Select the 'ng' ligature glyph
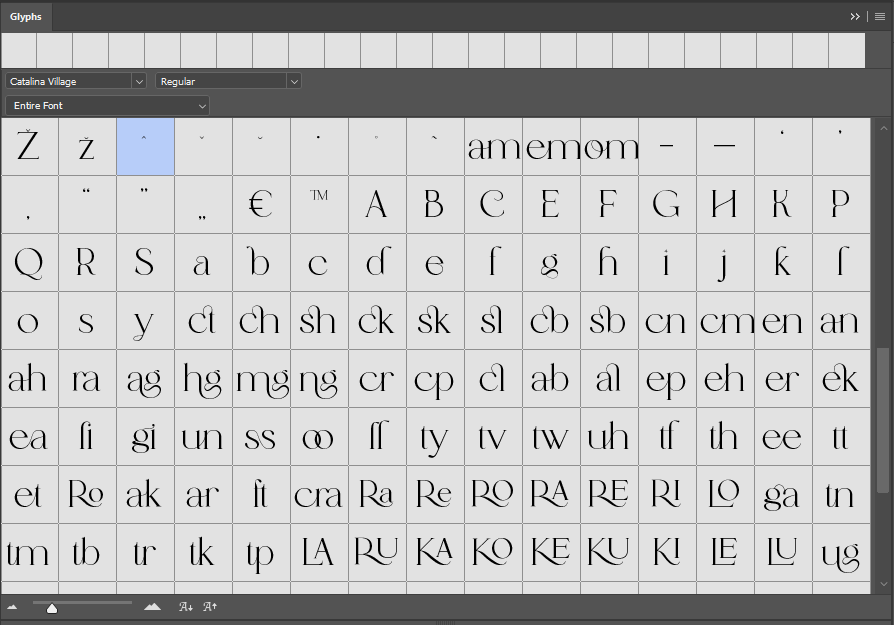The image size is (894, 625). (x=319, y=379)
